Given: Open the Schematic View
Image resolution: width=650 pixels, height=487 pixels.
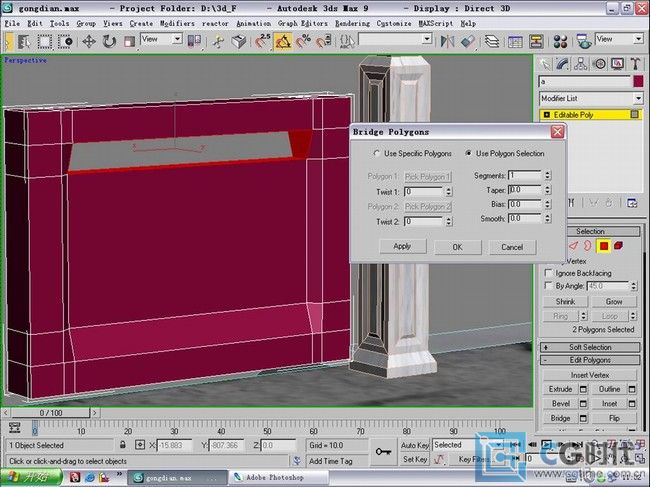Looking at the screenshot, I should 536,41.
